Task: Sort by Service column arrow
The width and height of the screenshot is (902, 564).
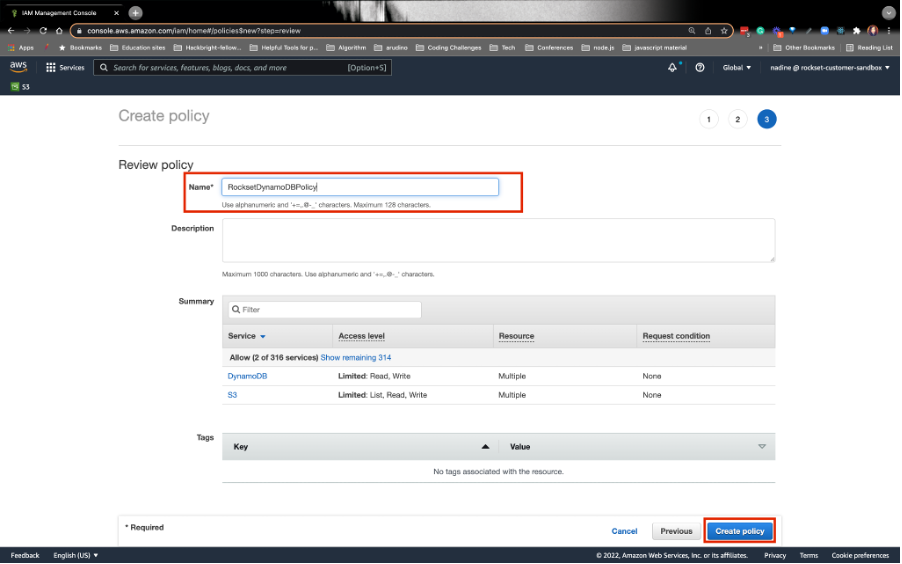Action: (263, 337)
